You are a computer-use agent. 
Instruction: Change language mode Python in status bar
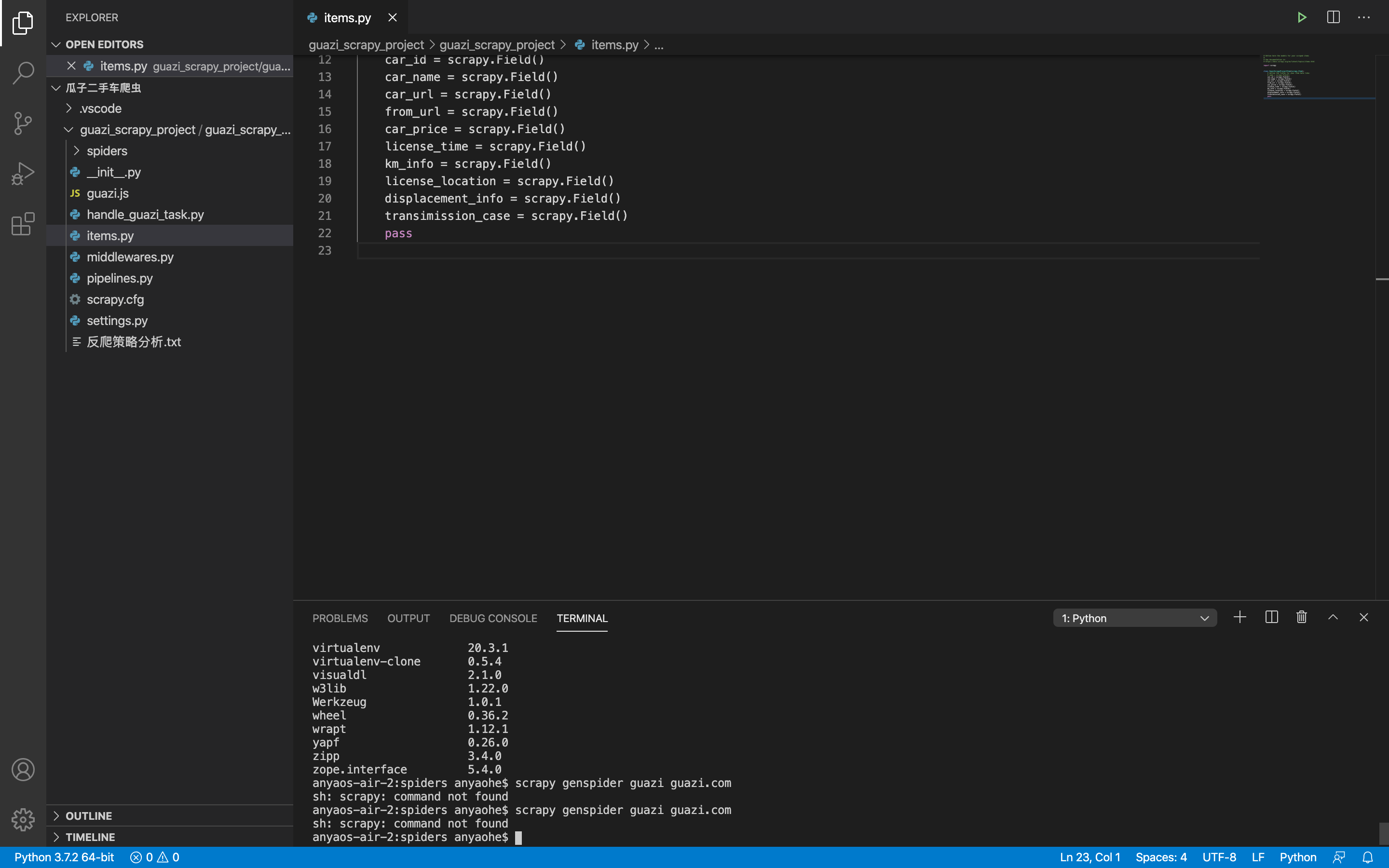pos(1298,857)
